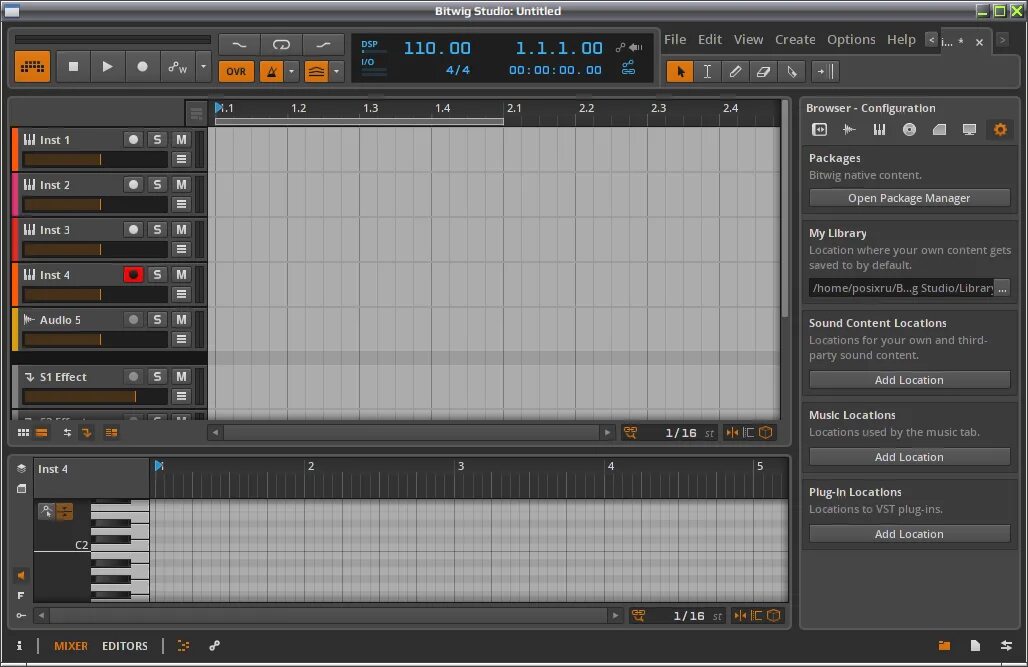
Task: Solo the Inst 2 track
Action: pos(157,185)
